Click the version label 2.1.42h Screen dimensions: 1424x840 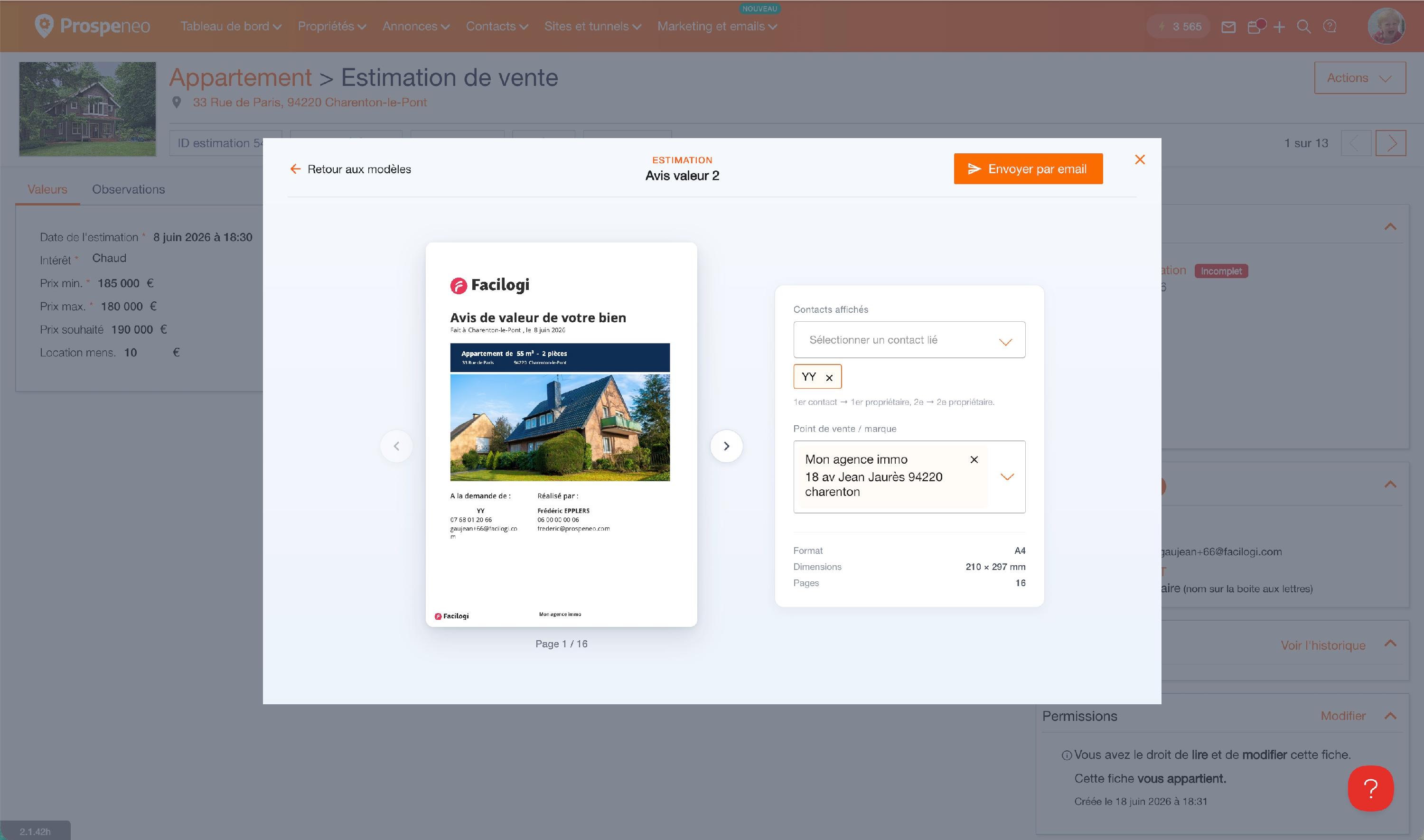[35, 831]
